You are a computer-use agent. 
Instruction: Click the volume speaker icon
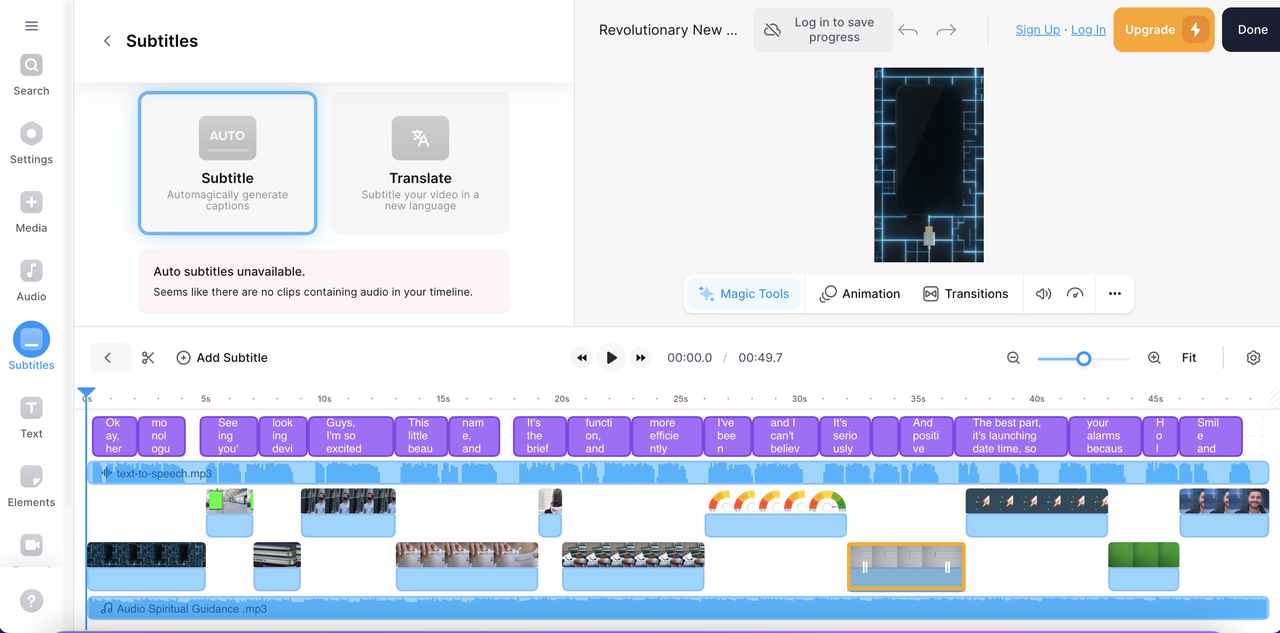1043,294
